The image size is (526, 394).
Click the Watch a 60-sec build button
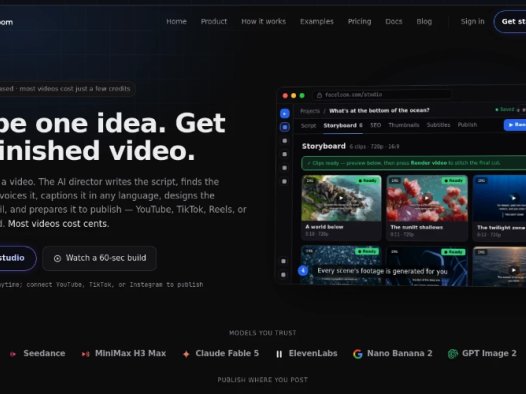tap(100, 258)
